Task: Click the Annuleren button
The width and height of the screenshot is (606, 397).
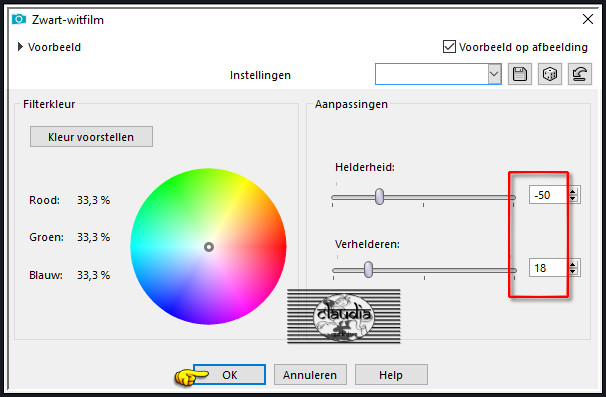Action: [x=310, y=375]
